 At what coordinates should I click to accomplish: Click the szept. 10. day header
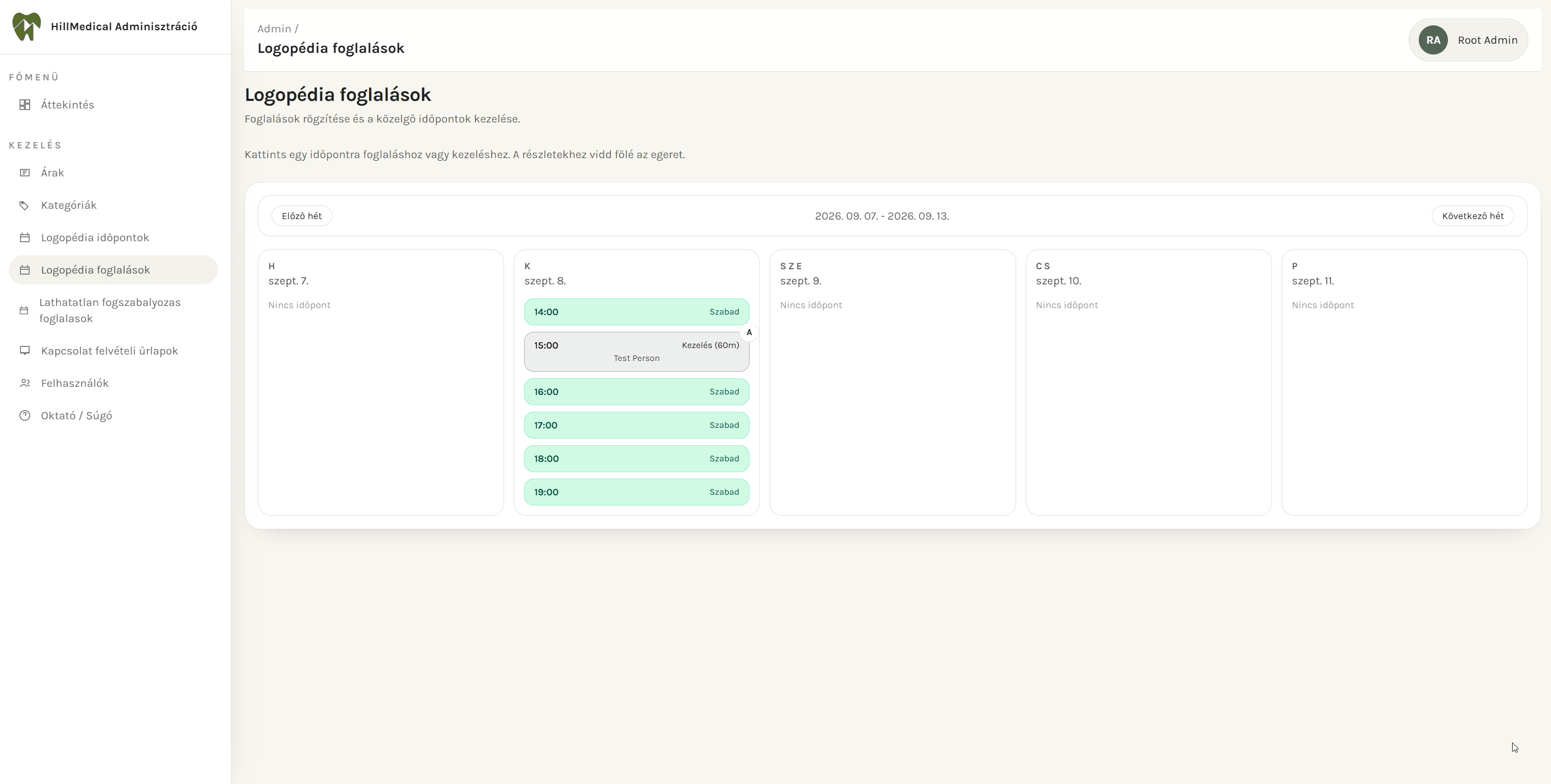click(1058, 281)
